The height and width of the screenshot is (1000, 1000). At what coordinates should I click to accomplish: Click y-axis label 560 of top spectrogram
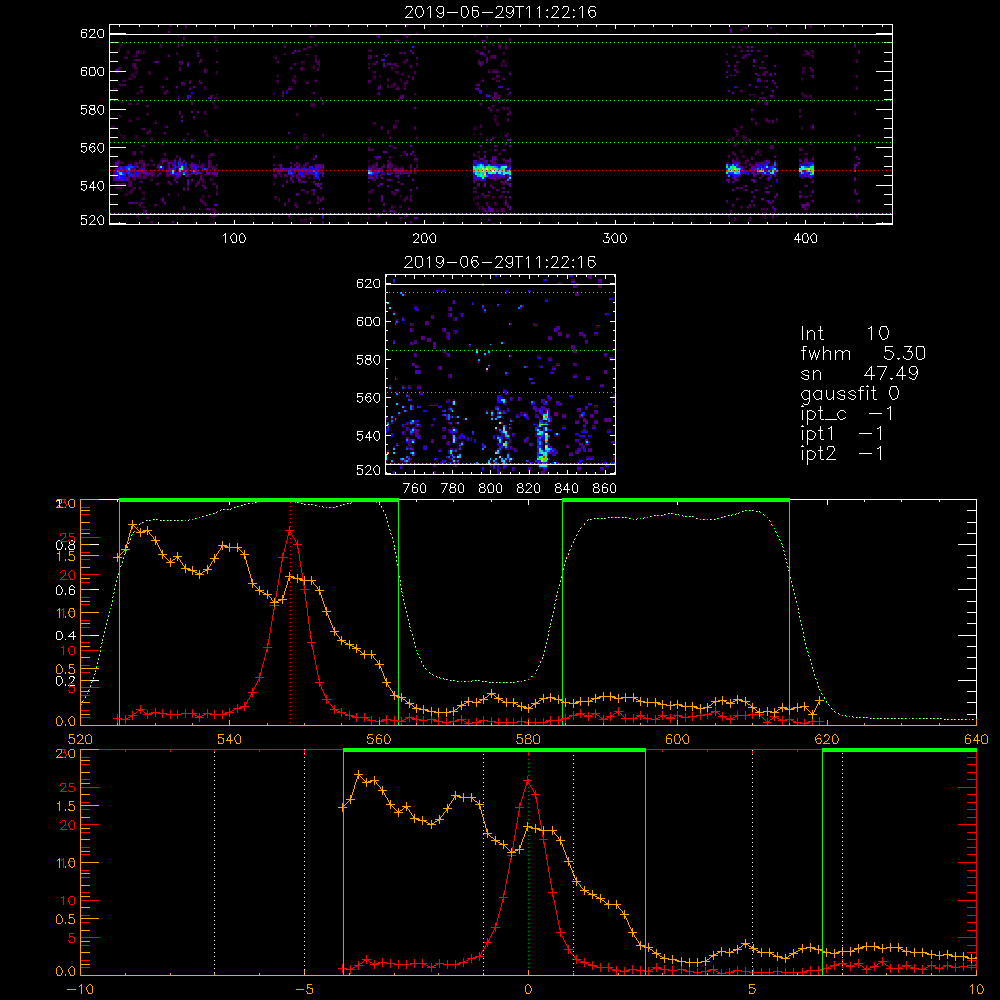coord(92,148)
